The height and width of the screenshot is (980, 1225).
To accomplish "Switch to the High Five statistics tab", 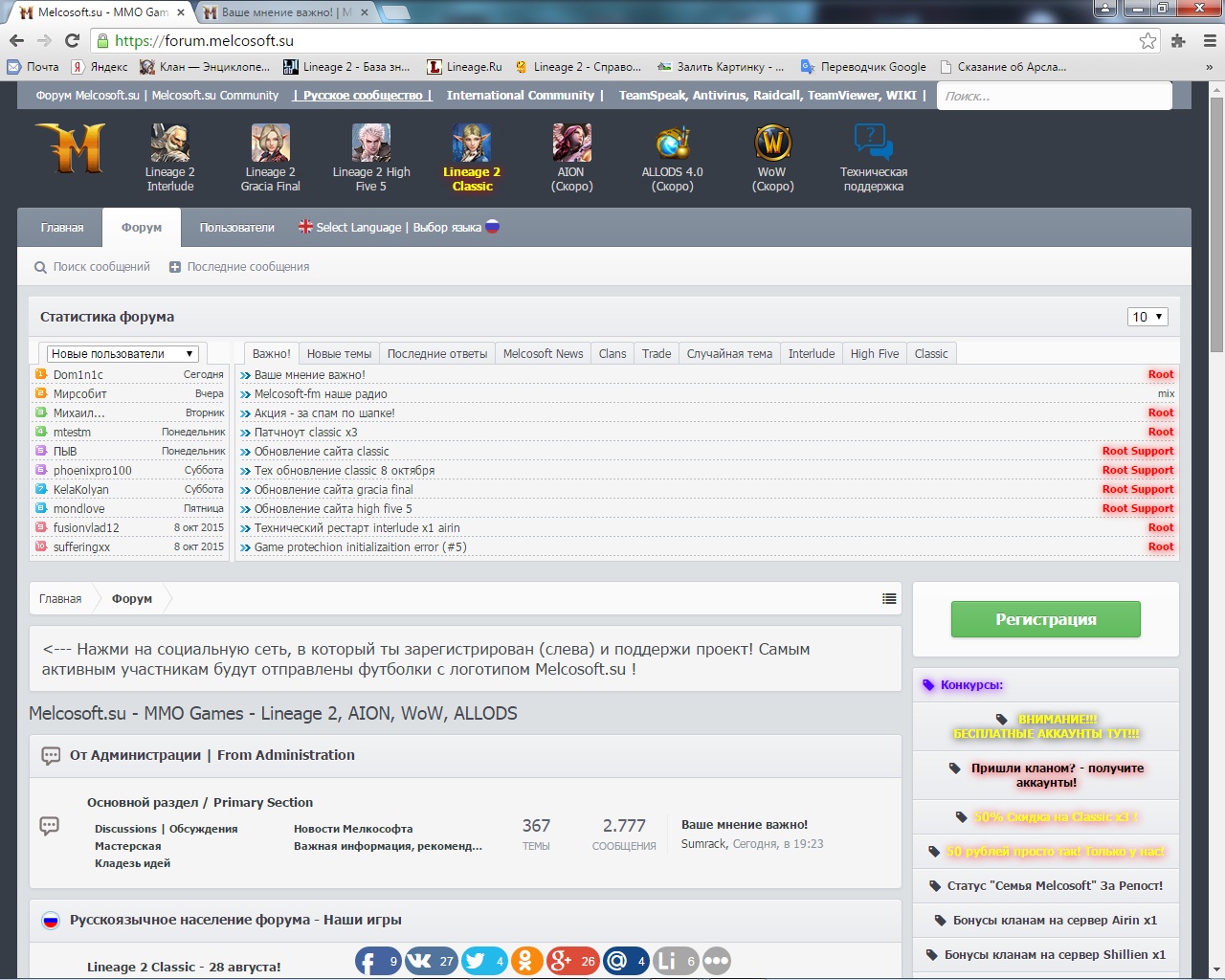I will point(875,353).
